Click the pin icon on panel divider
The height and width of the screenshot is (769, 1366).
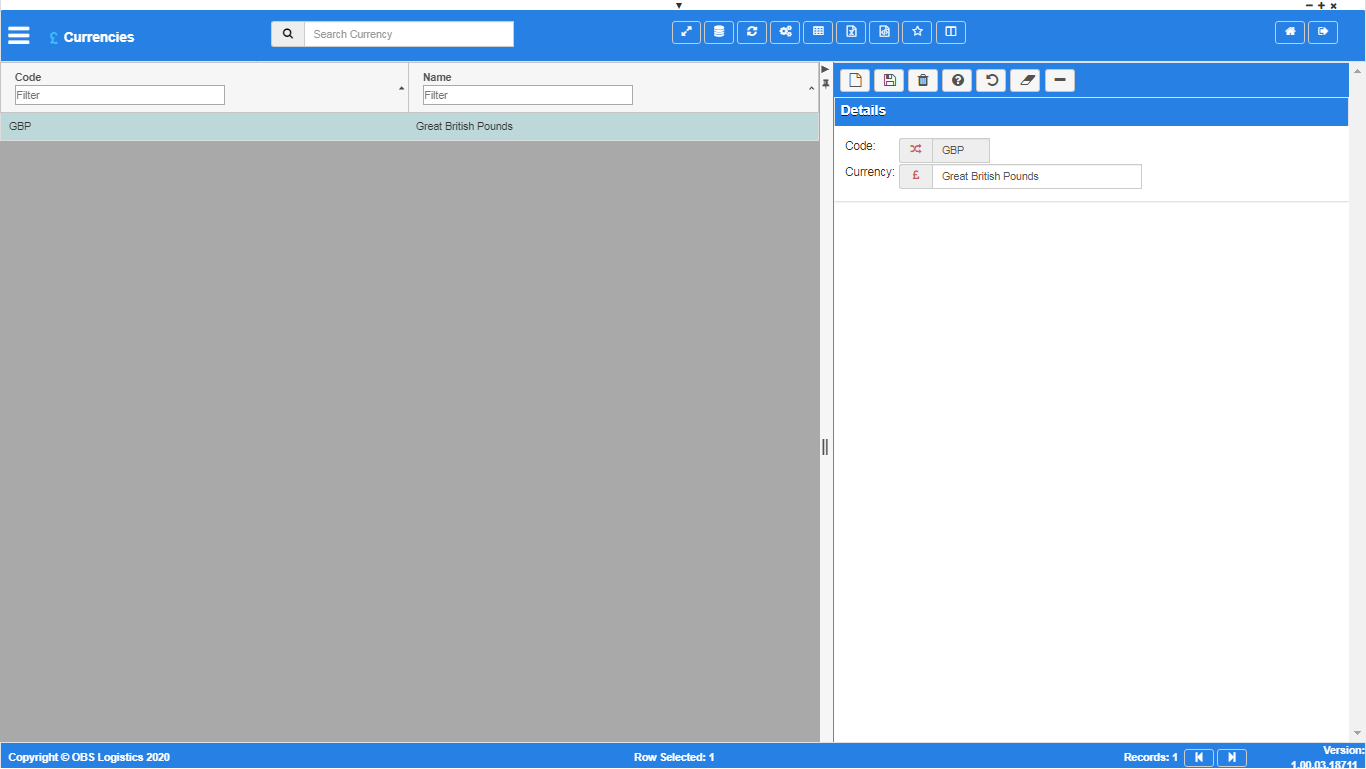pos(826,83)
